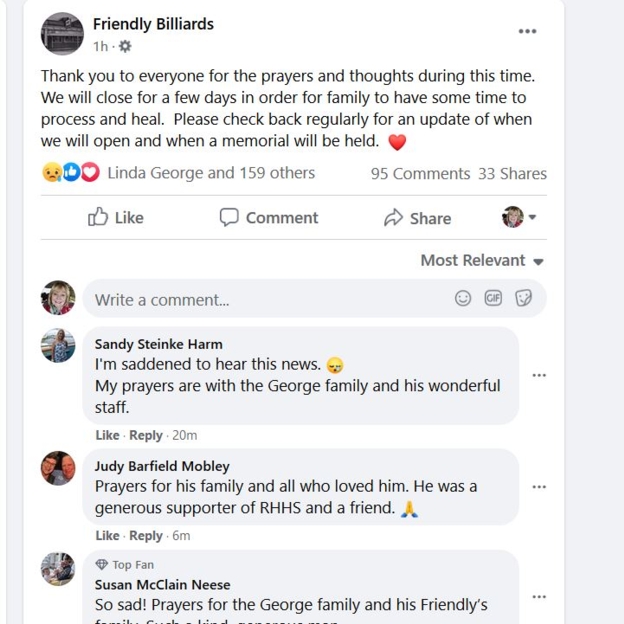The width and height of the screenshot is (624, 624).
Task: Like Judy Barfield Mobley's comment
Action: point(107,535)
